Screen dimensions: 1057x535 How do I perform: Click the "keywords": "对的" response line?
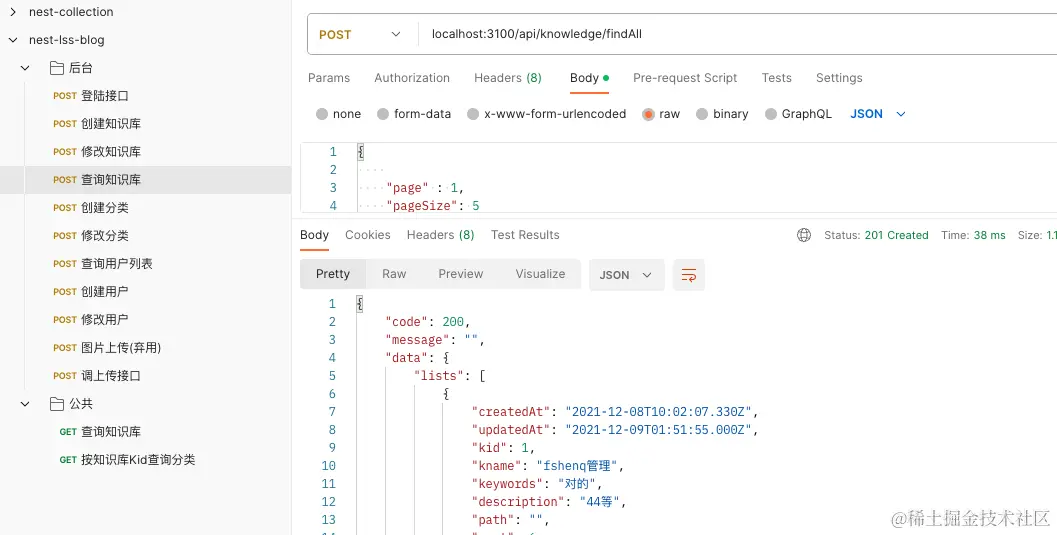537,484
